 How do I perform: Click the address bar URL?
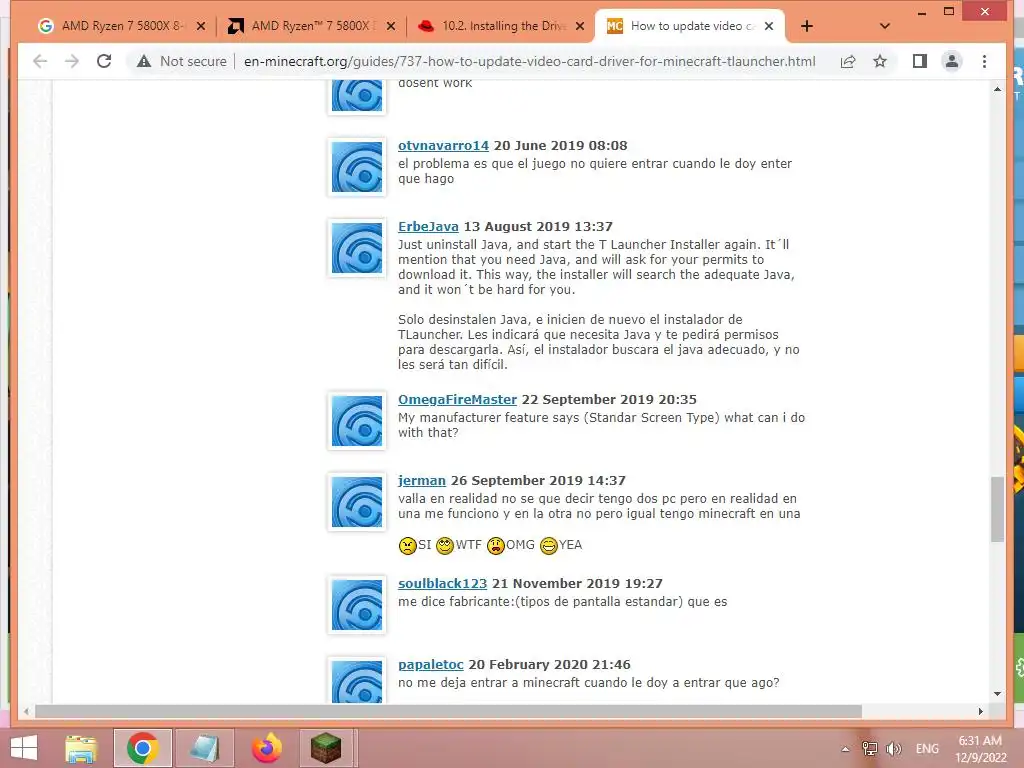pos(529,61)
